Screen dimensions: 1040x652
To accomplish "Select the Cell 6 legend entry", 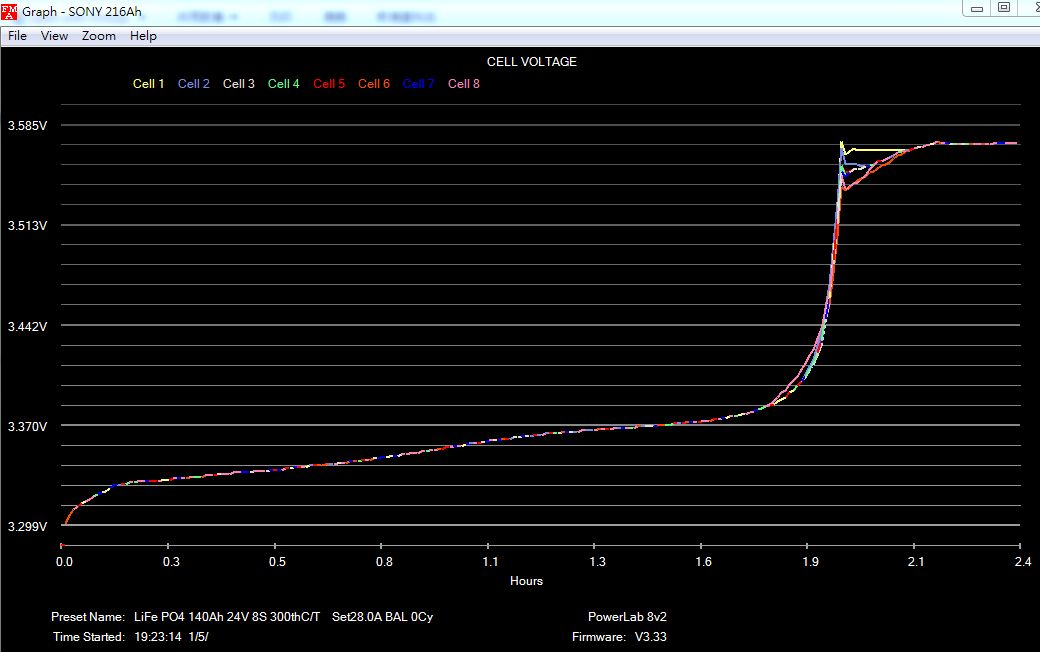I will click(373, 84).
